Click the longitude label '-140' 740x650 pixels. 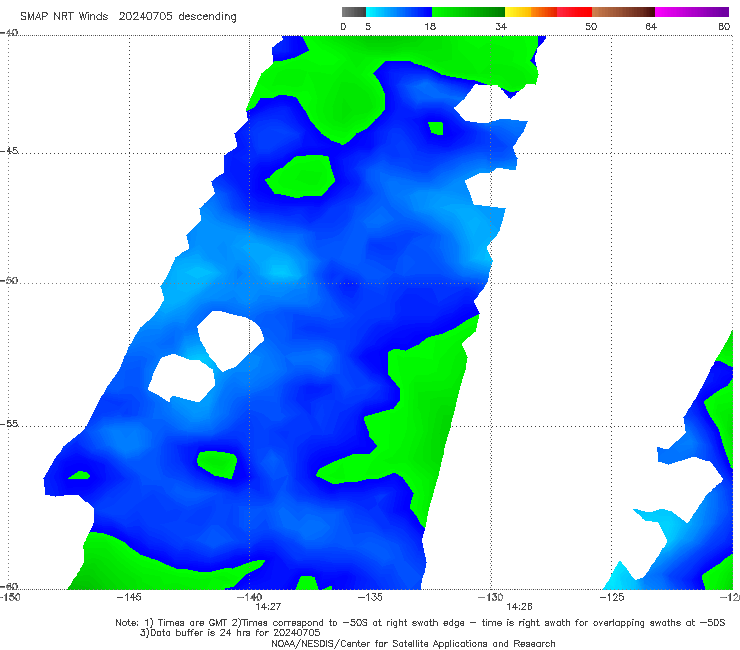[x=249, y=598]
